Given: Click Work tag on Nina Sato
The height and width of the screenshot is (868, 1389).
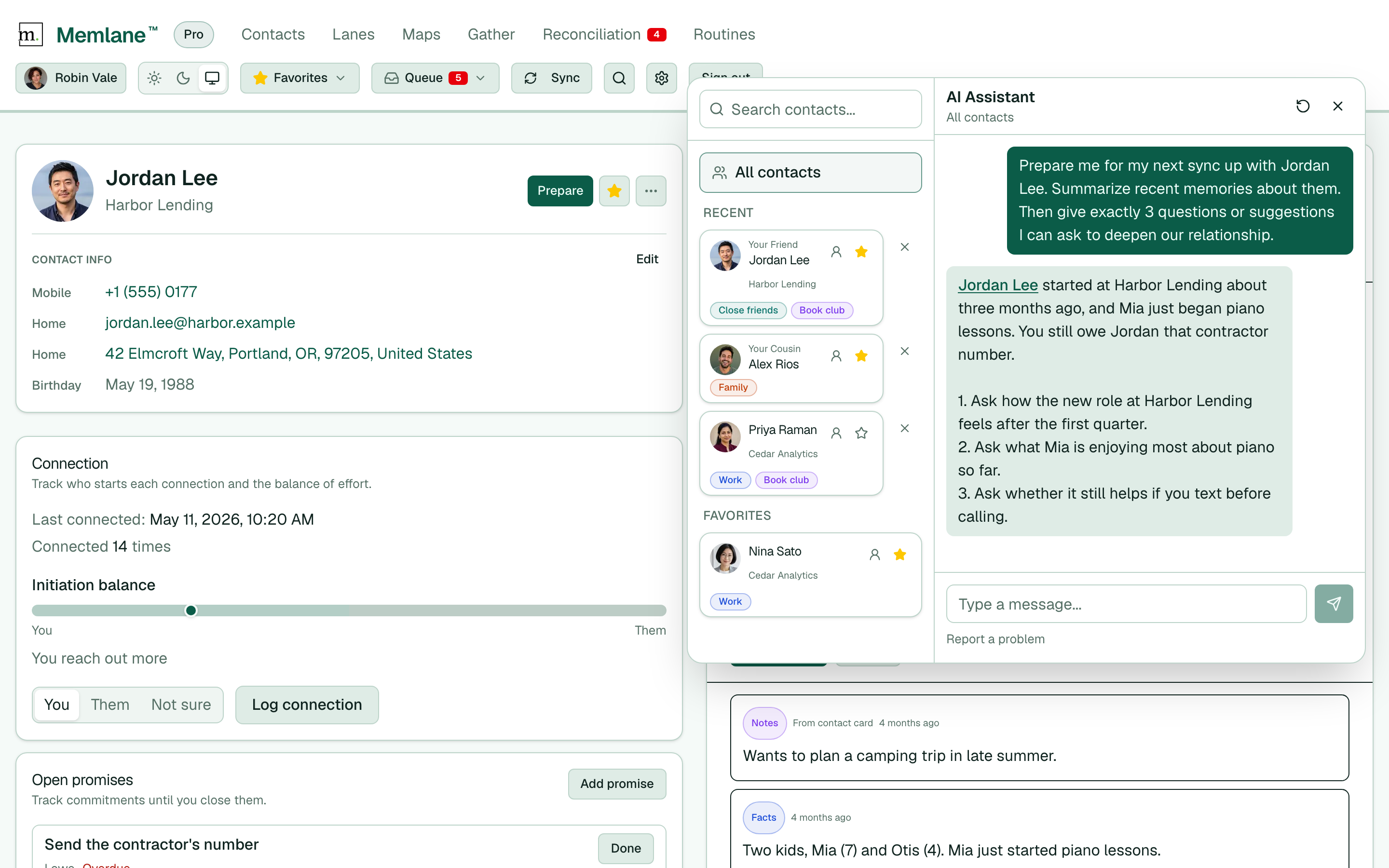Looking at the screenshot, I should click(730, 601).
